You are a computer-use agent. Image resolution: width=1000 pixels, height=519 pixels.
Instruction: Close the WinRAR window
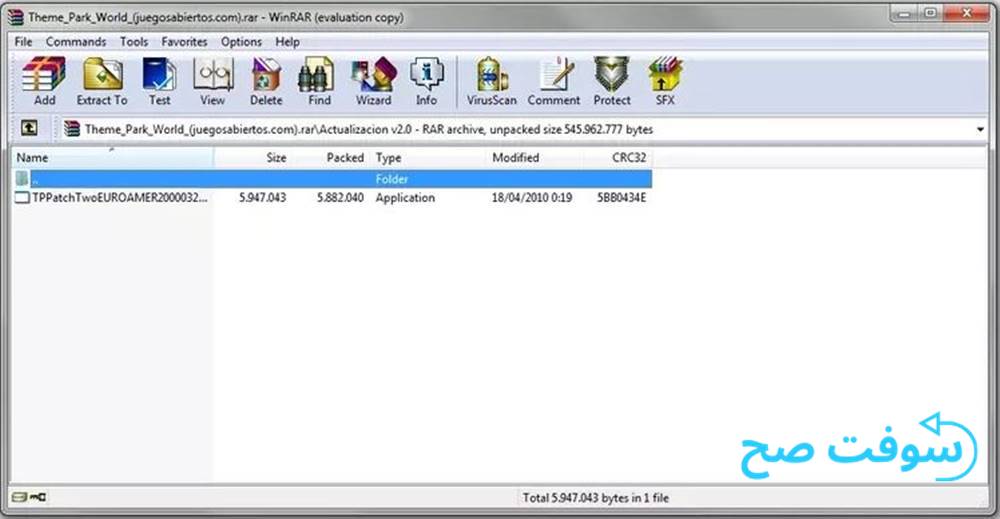[x=967, y=13]
